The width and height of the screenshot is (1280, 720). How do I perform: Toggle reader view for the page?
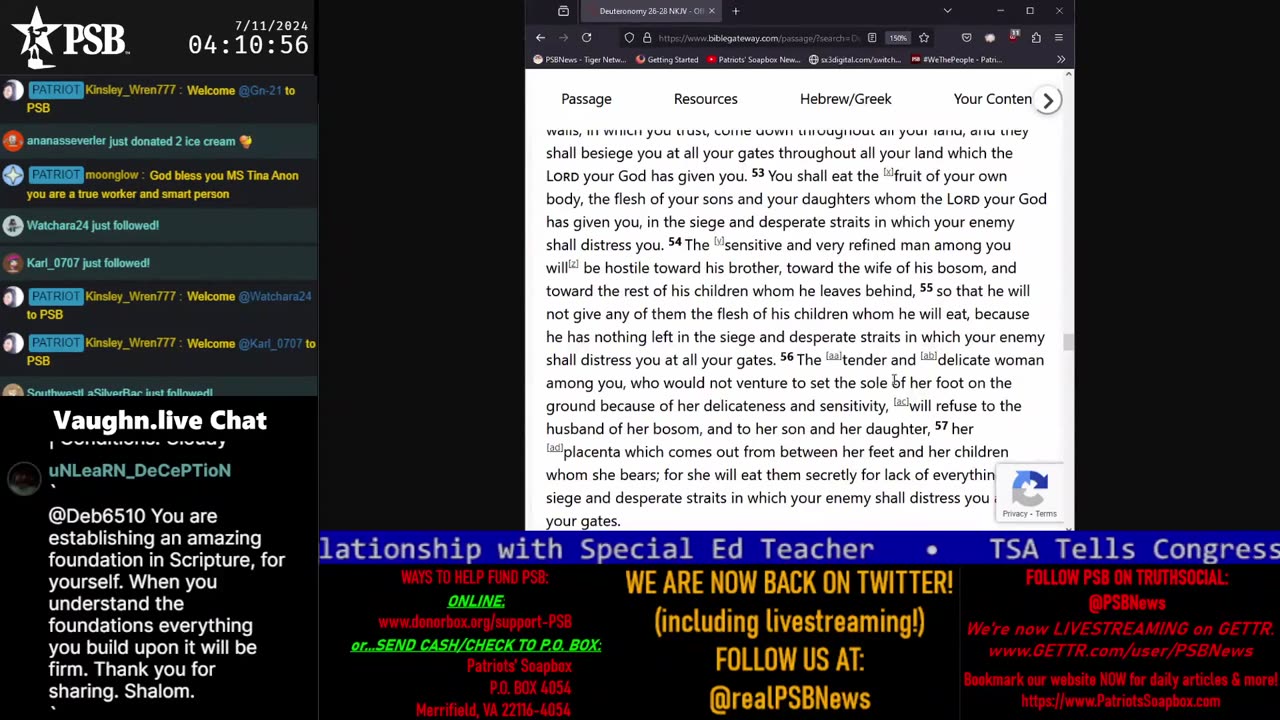pos(872,38)
